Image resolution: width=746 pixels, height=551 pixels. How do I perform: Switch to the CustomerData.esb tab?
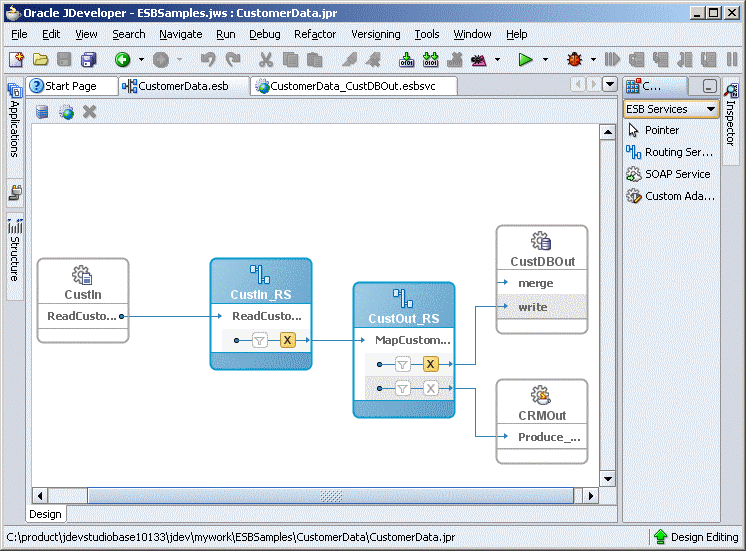click(184, 86)
